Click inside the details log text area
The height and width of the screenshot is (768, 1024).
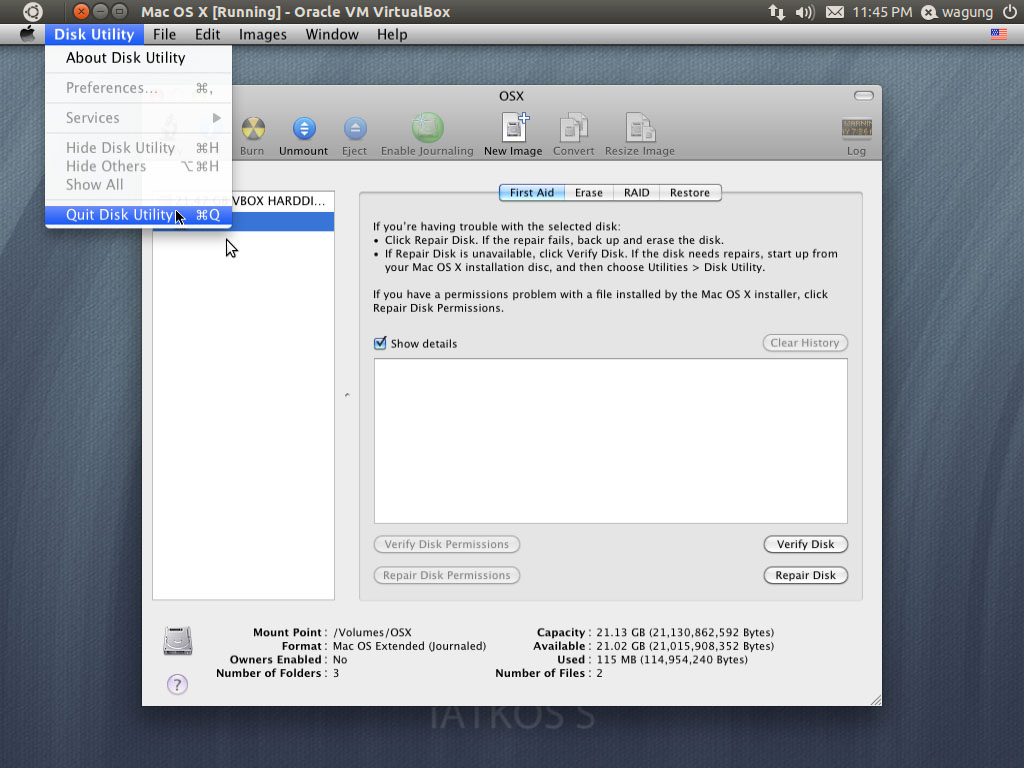click(x=611, y=441)
